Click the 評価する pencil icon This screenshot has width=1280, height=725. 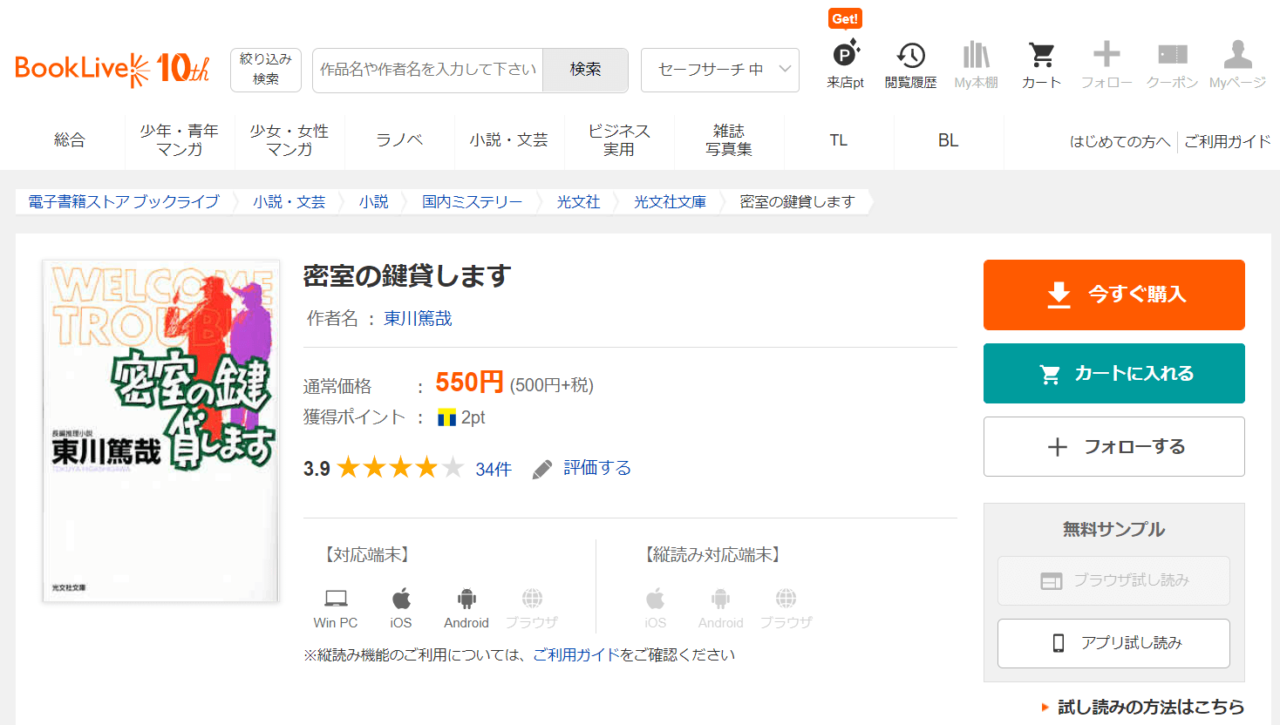[x=542, y=469]
